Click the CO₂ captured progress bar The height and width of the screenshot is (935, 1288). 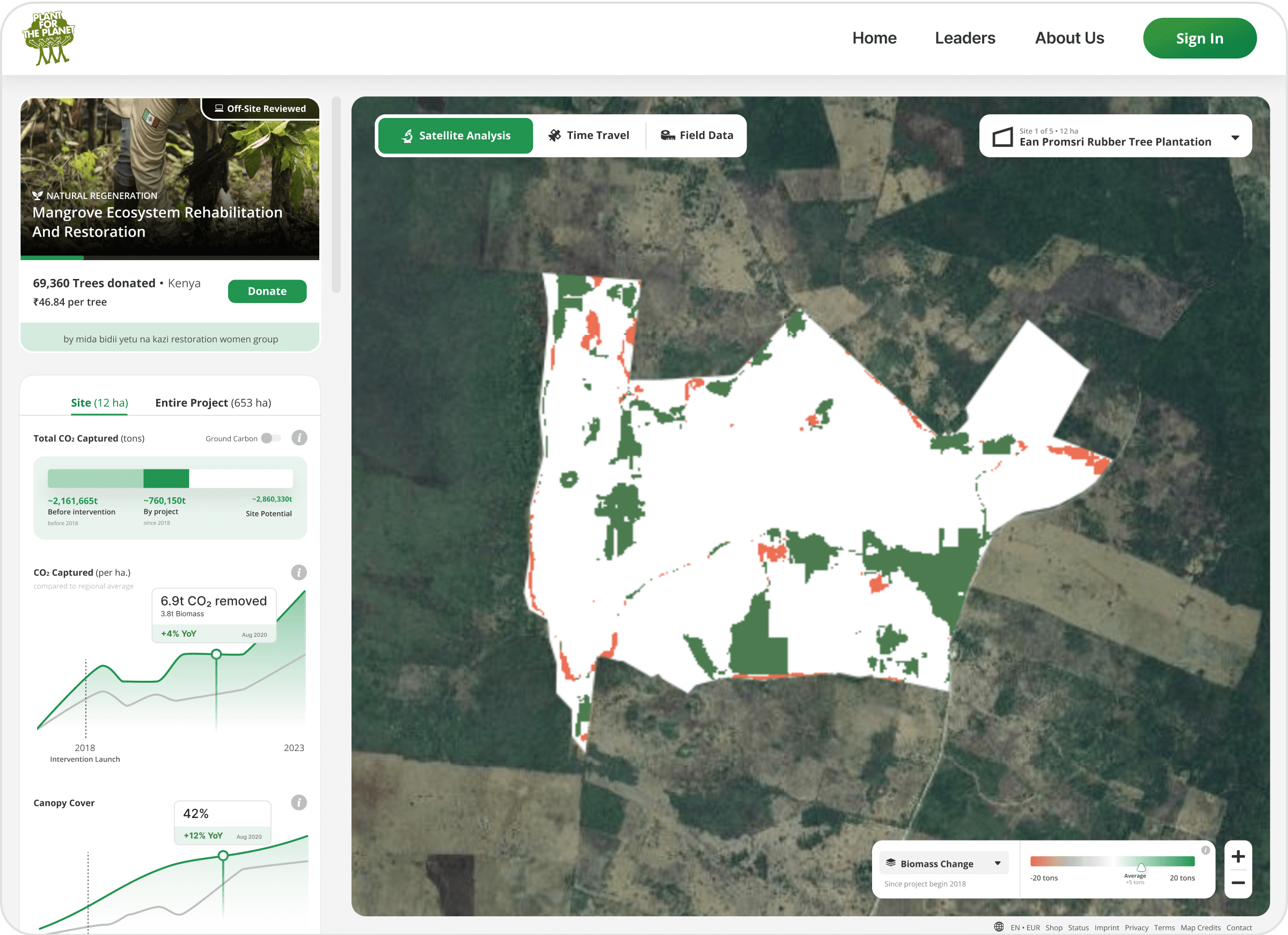[x=170, y=478]
